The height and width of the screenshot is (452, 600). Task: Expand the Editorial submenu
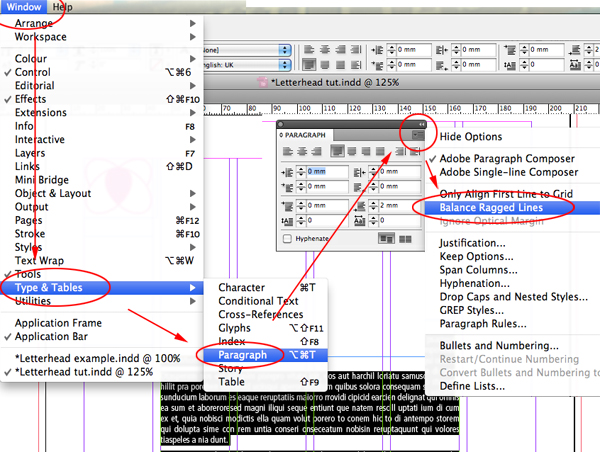pyautogui.click(x=102, y=86)
